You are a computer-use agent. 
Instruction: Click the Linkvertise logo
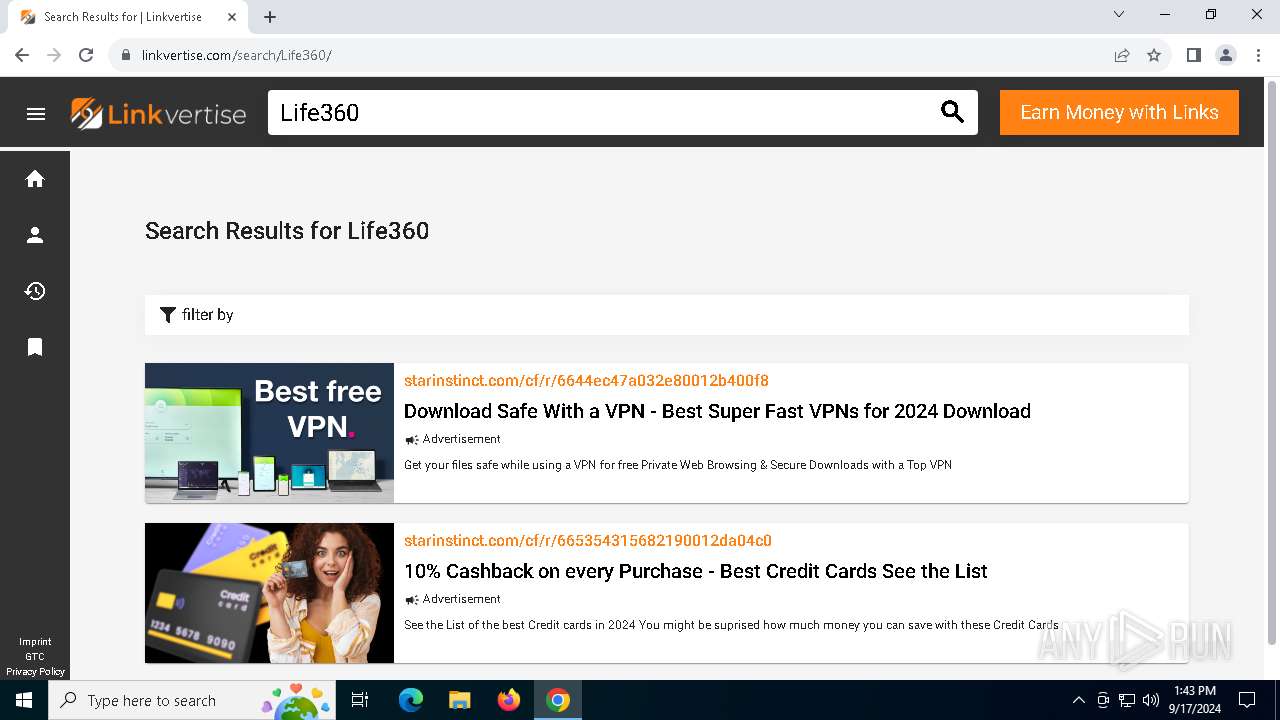[158, 113]
